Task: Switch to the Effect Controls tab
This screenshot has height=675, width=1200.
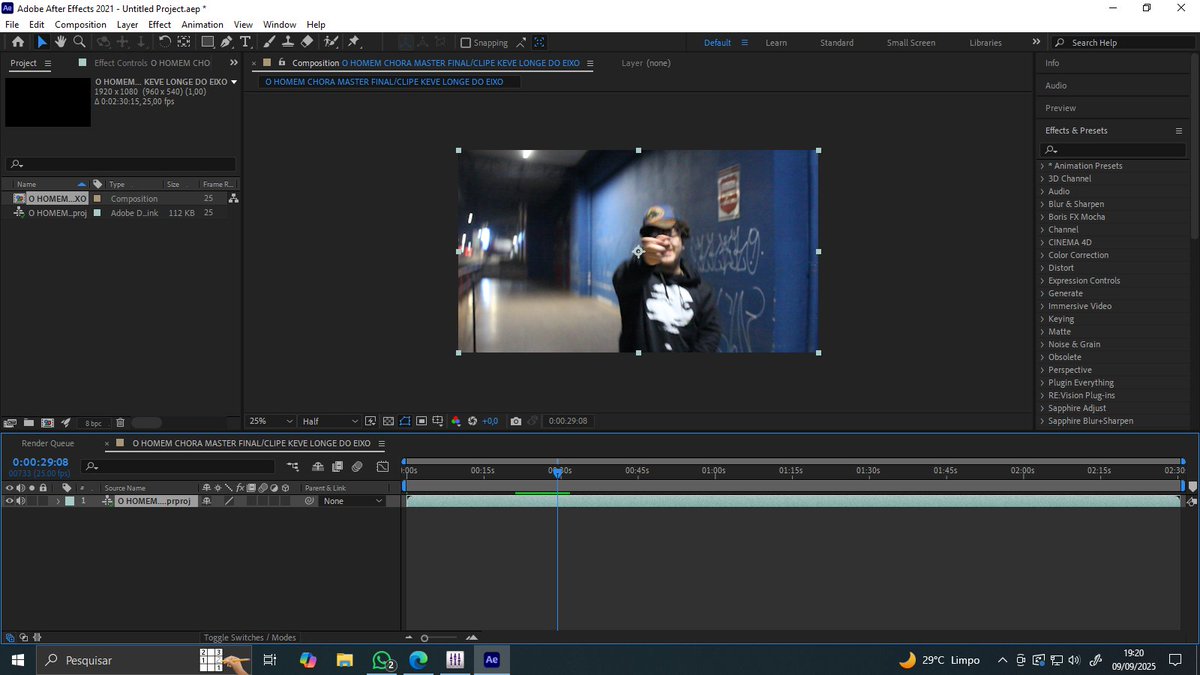Action: coord(152,63)
